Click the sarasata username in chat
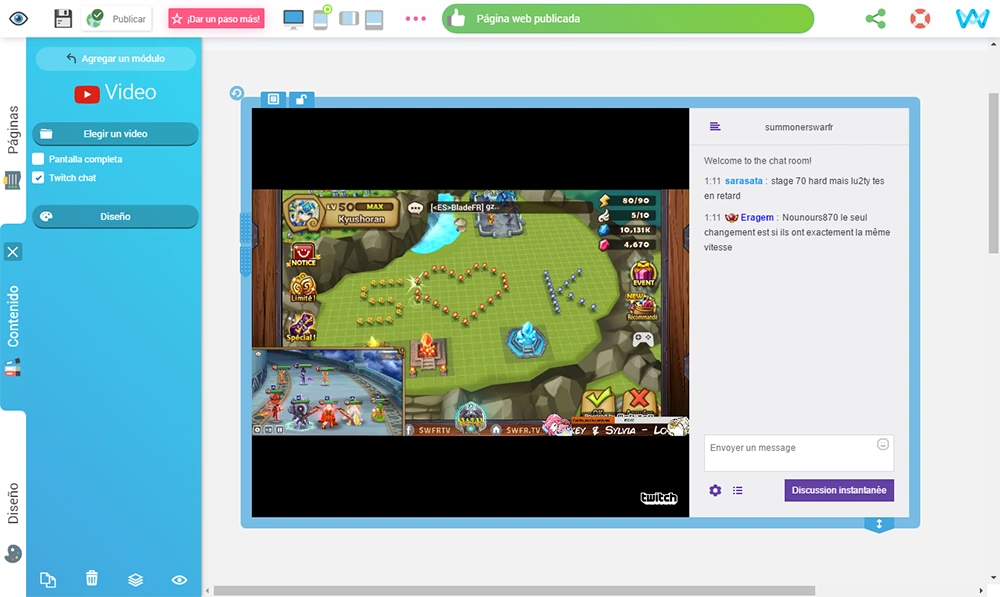Image resolution: width=1000 pixels, height=597 pixels. click(744, 181)
